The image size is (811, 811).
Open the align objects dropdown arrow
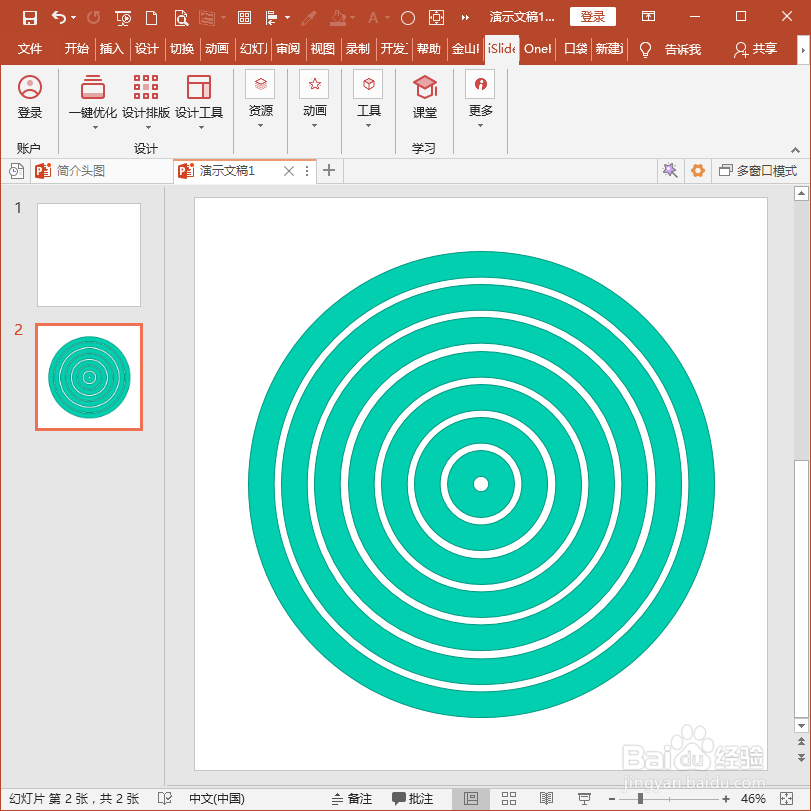click(288, 18)
